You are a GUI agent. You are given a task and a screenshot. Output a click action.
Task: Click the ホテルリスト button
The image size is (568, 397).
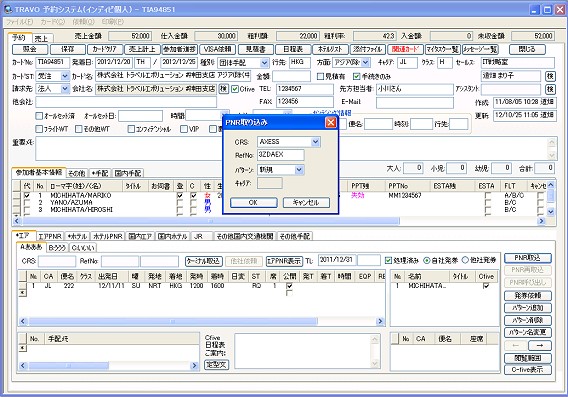click(x=330, y=49)
